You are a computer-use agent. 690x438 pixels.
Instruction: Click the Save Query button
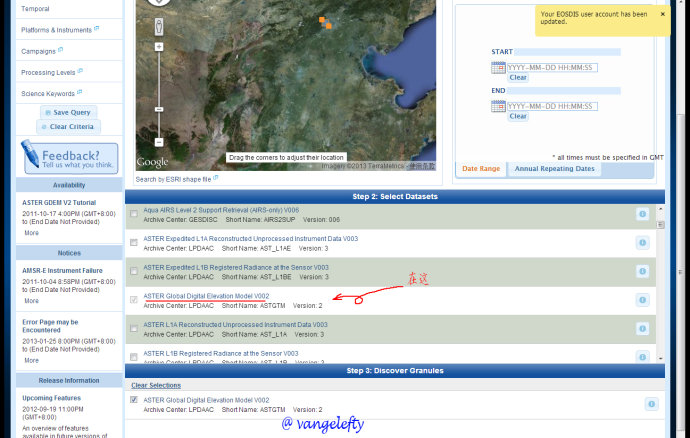coord(68,112)
